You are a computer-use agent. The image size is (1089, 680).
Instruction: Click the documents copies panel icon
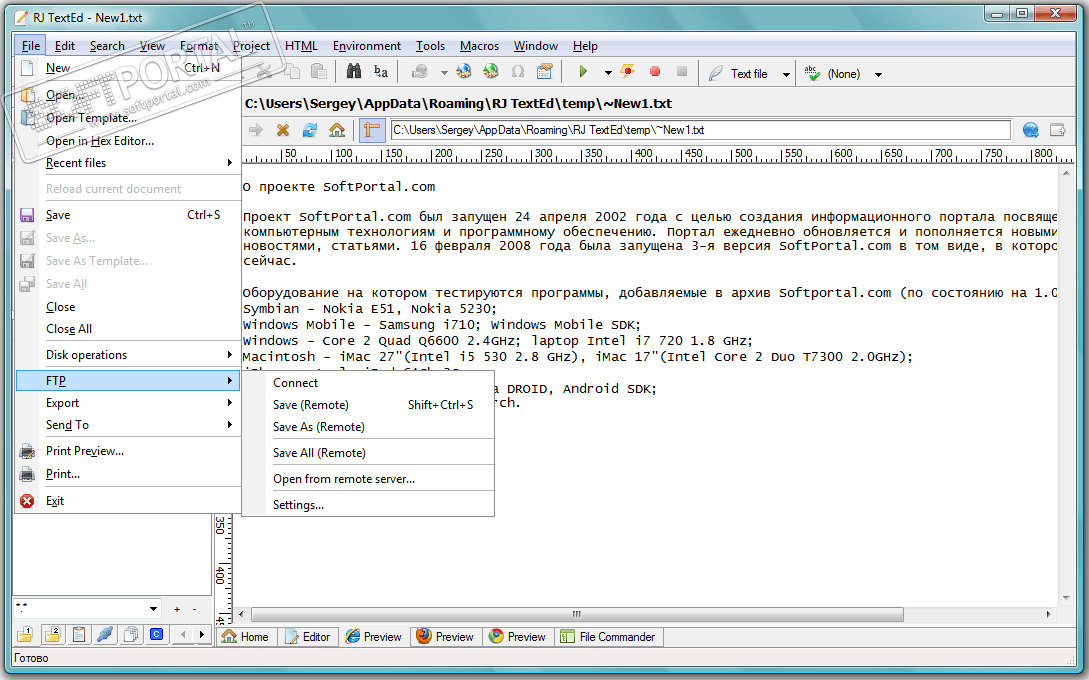131,634
